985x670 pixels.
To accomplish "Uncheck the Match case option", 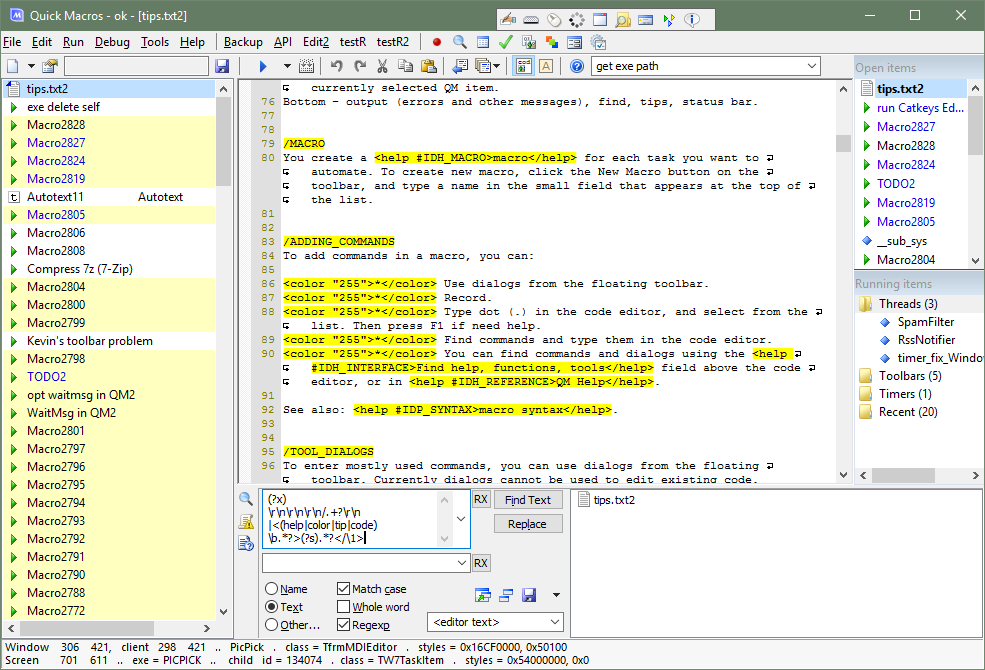I will point(344,589).
